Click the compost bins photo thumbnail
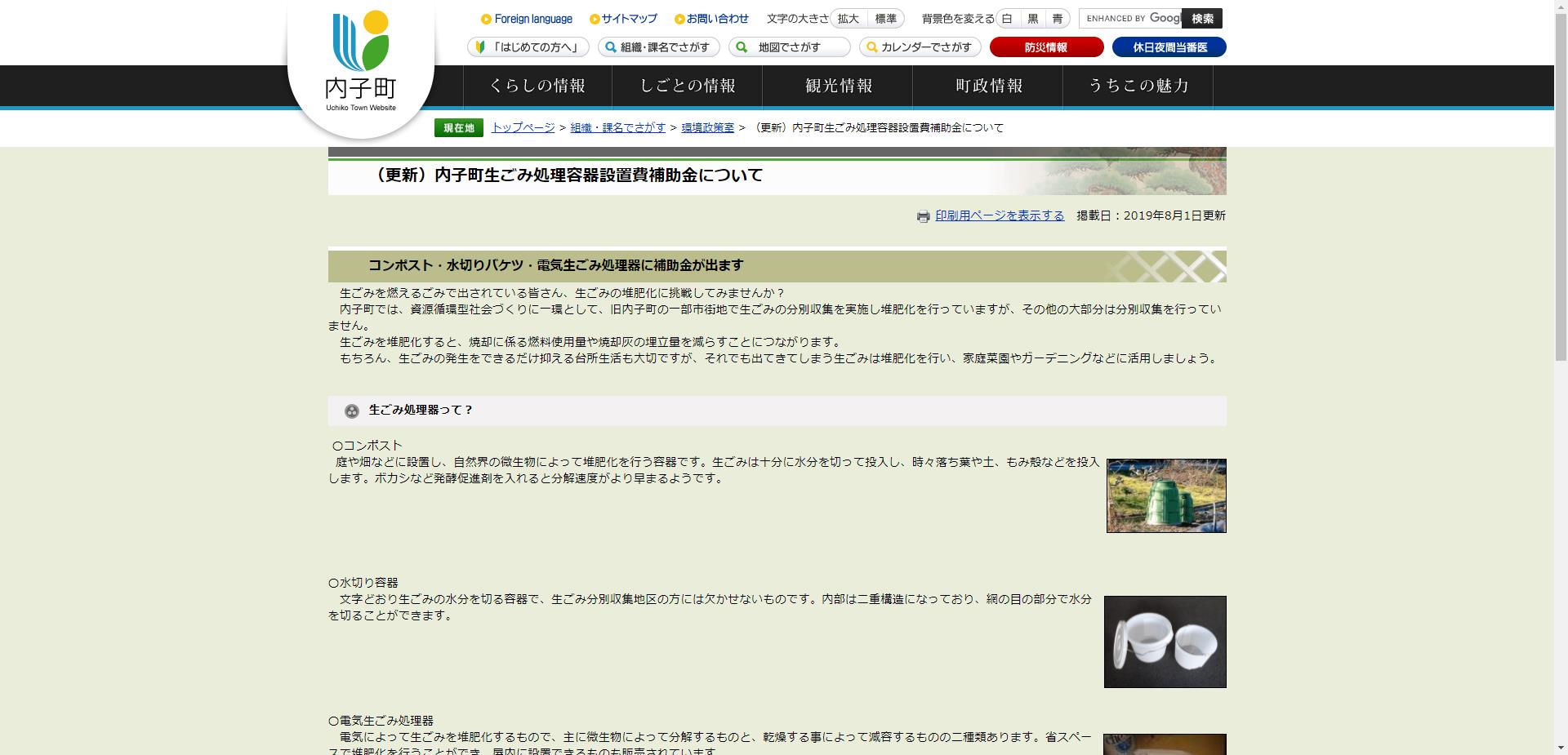Viewport: 1568px width, 755px height. coord(1166,495)
